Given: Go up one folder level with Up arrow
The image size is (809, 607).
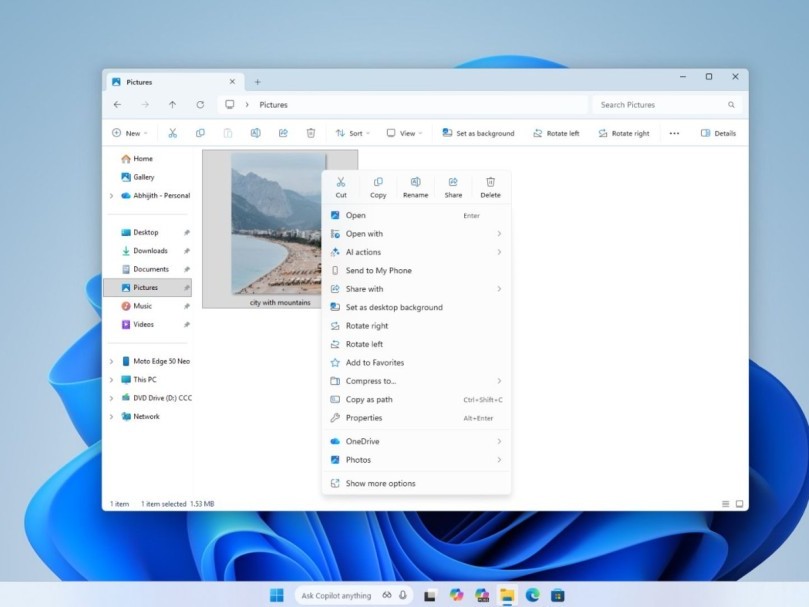Looking at the screenshot, I should pyautogui.click(x=172, y=105).
